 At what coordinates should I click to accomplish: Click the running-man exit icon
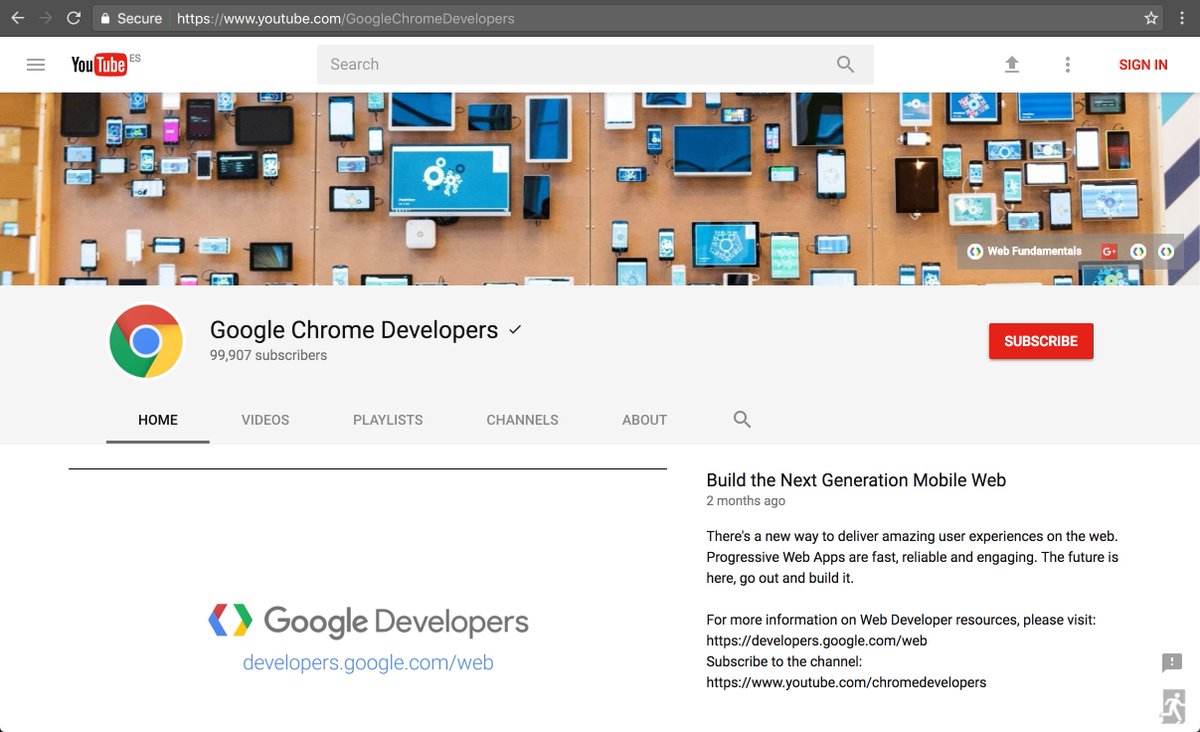[x=1172, y=706]
